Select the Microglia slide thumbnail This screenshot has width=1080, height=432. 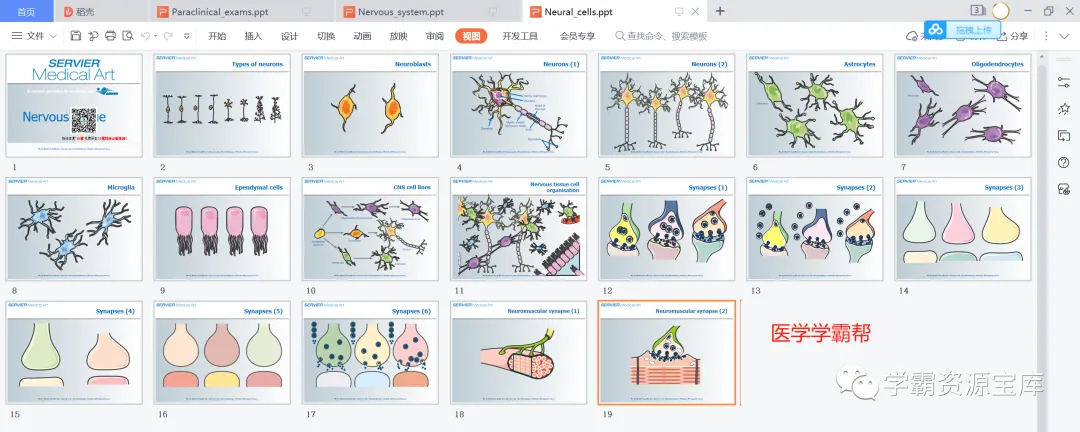pos(74,229)
